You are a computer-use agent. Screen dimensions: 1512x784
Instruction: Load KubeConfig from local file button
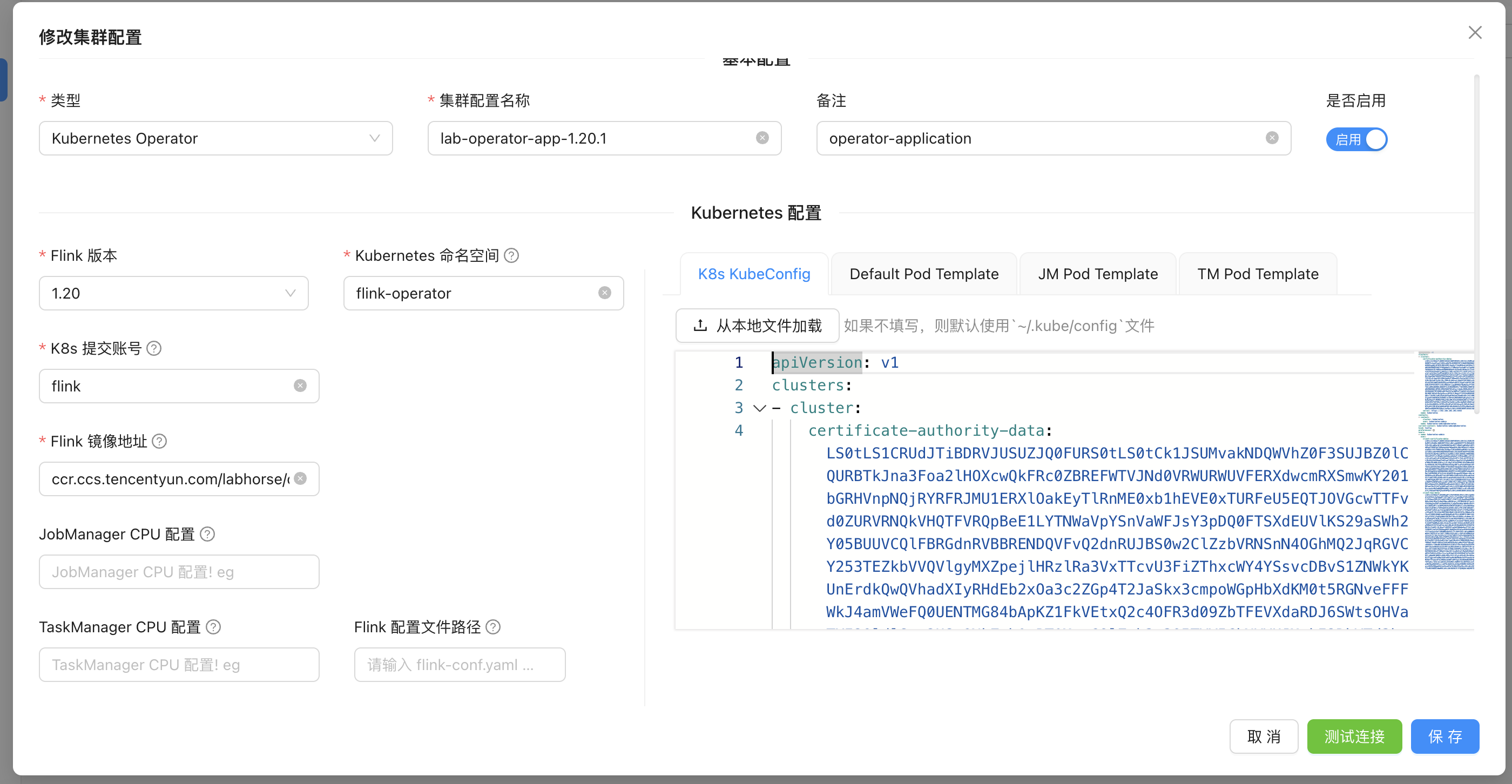click(757, 326)
